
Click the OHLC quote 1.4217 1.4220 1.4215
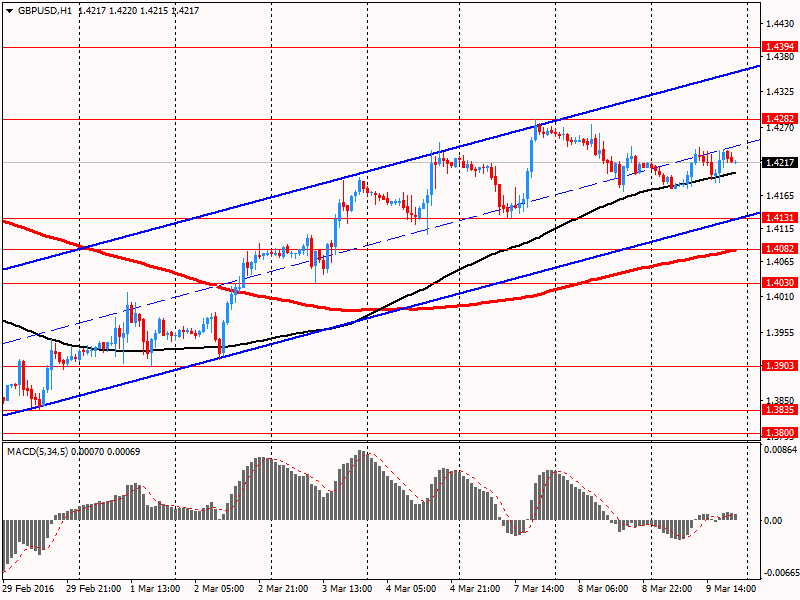click(x=122, y=11)
